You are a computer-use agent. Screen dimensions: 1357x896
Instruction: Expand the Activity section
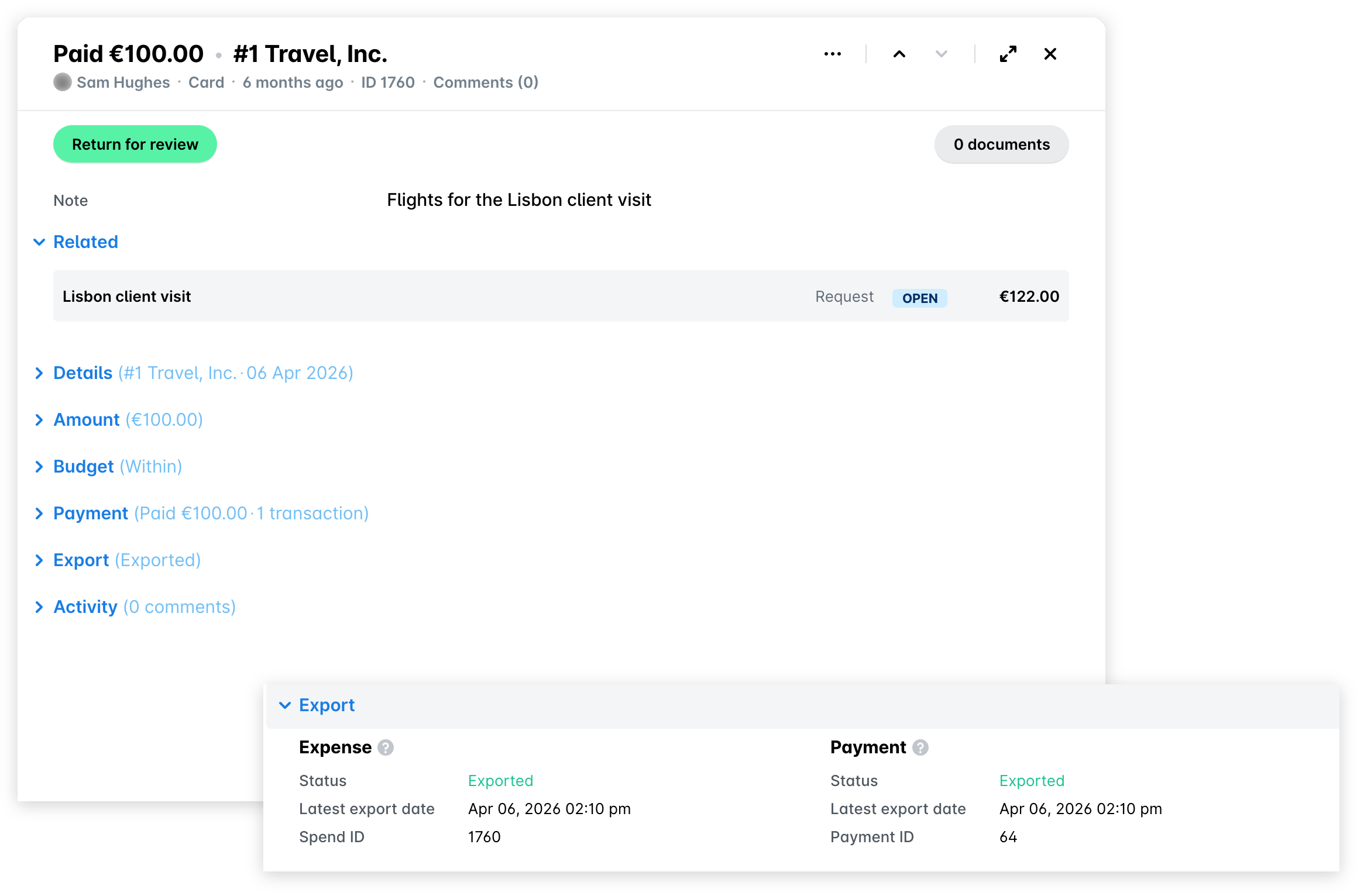(135, 607)
